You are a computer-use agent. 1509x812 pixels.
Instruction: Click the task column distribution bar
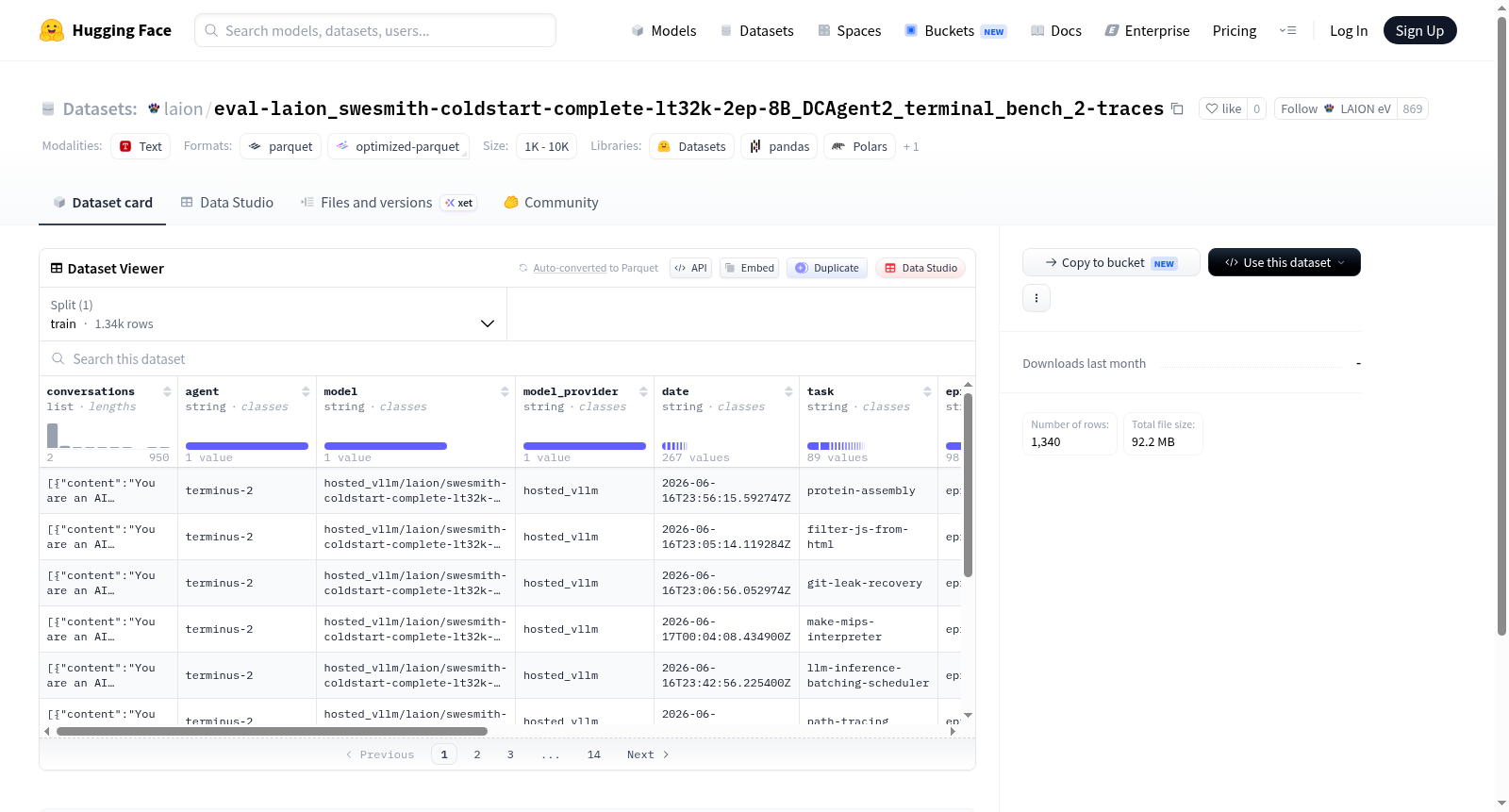[836, 446]
